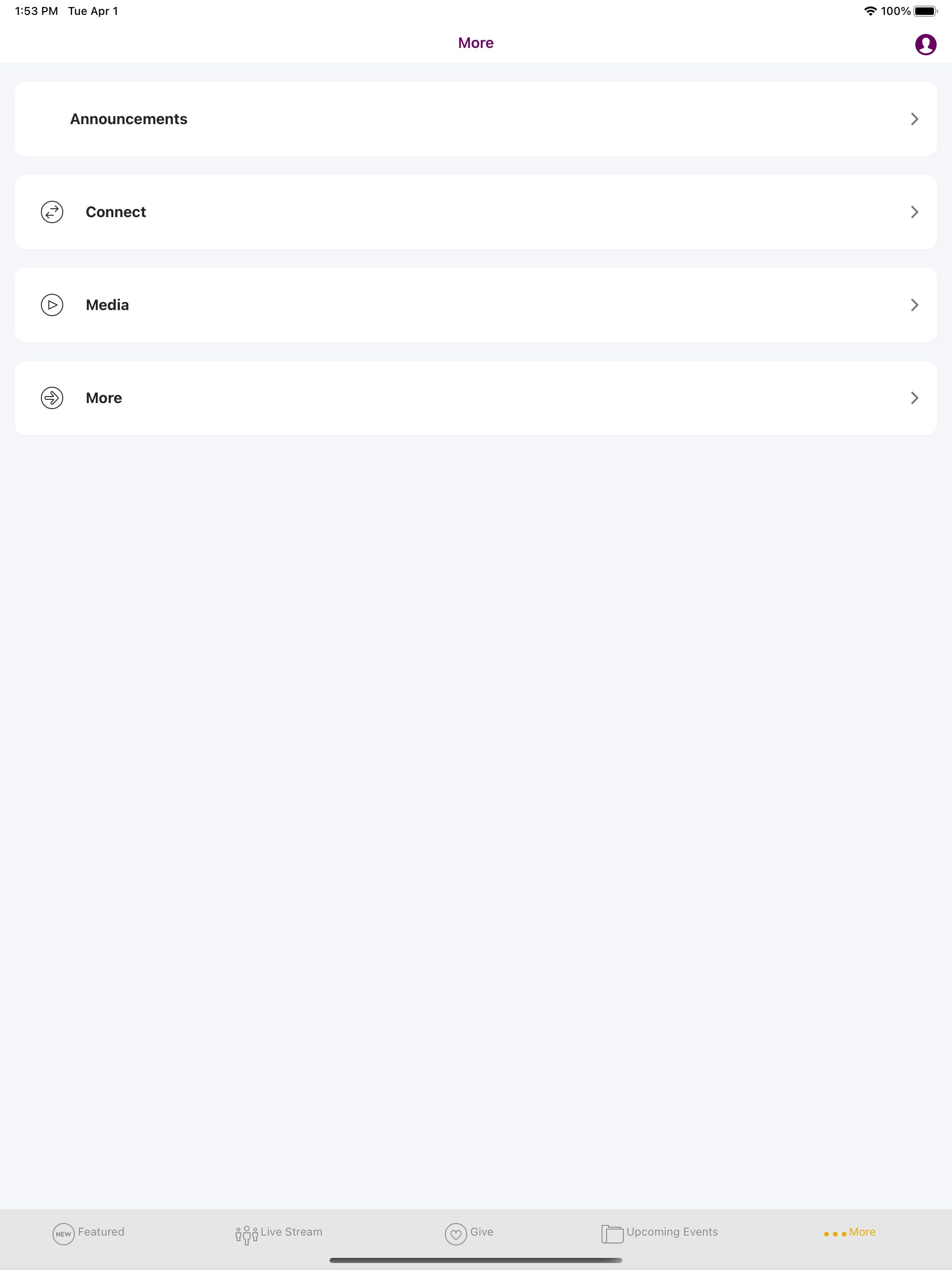Screen dimensions: 952x1270
Task: Tap the NEW badge Featured icon
Action: [x=63, y=1234]
